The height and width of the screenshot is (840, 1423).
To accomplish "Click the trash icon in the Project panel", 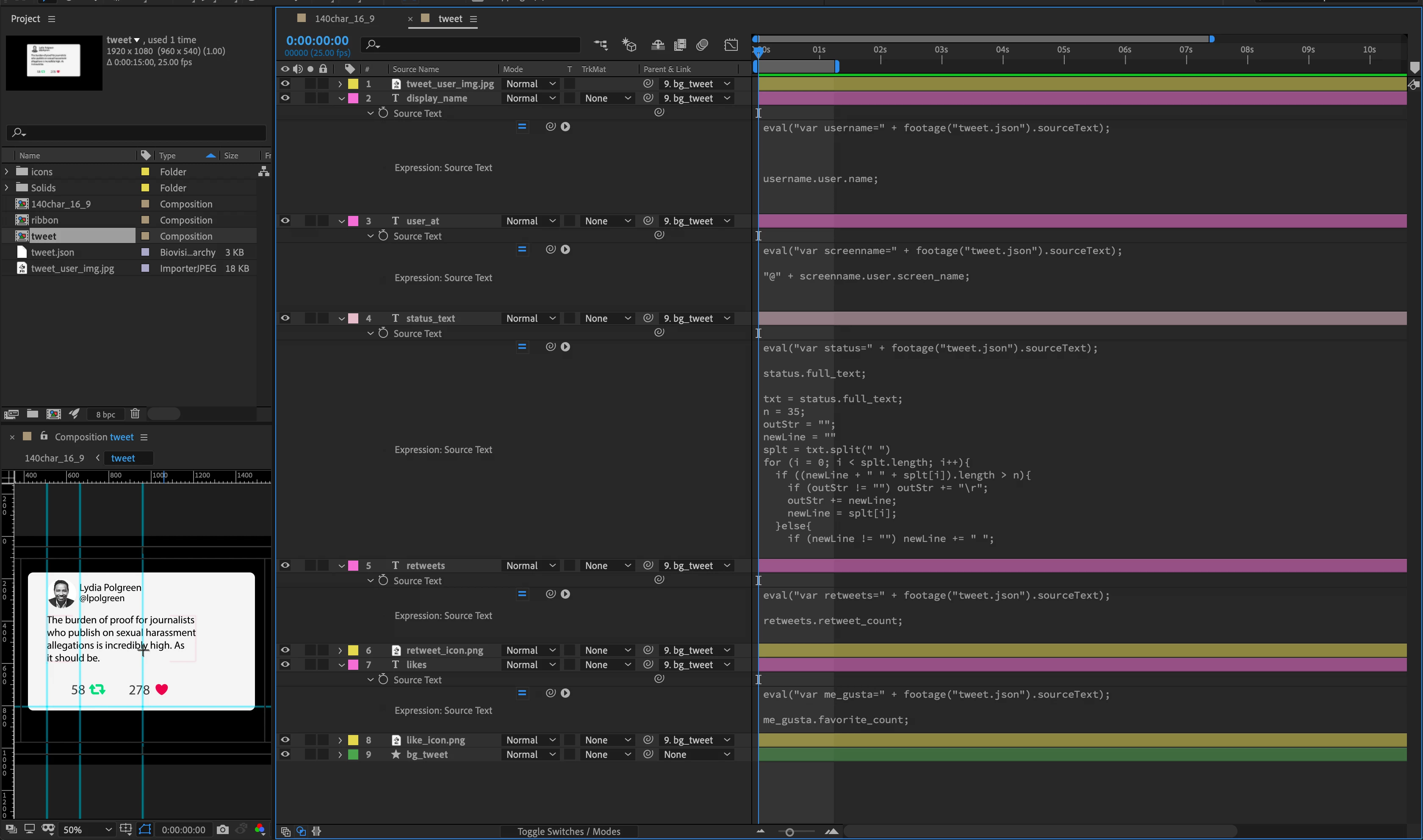I will (x=135, y=414).
